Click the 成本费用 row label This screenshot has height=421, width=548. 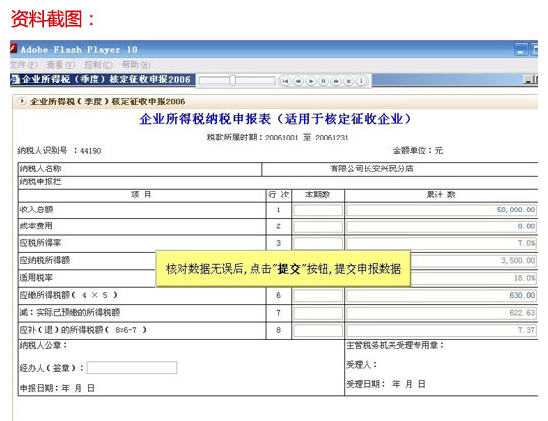pos(36,226)
